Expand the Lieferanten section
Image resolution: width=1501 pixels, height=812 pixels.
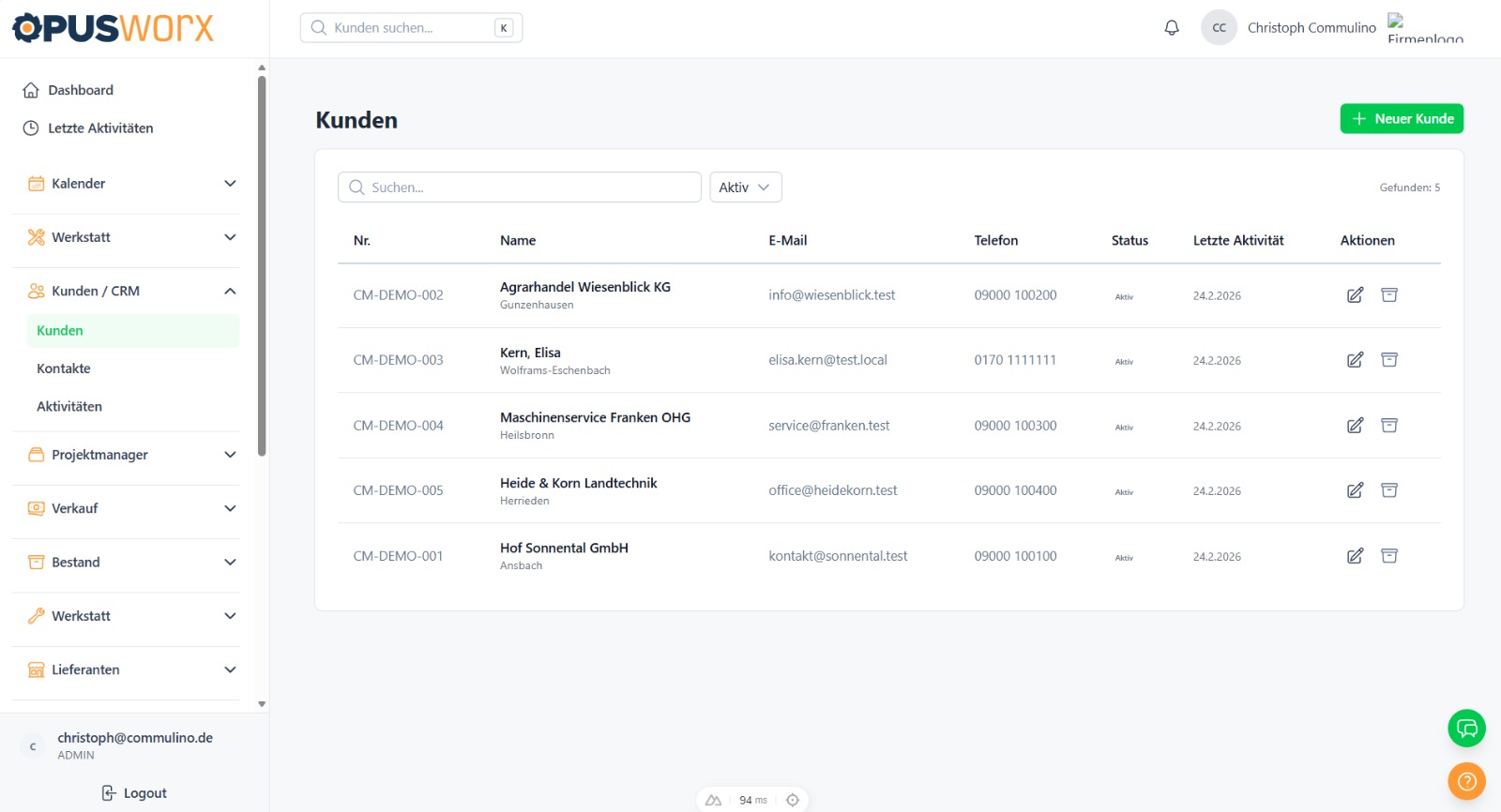(x=133, y=669)
